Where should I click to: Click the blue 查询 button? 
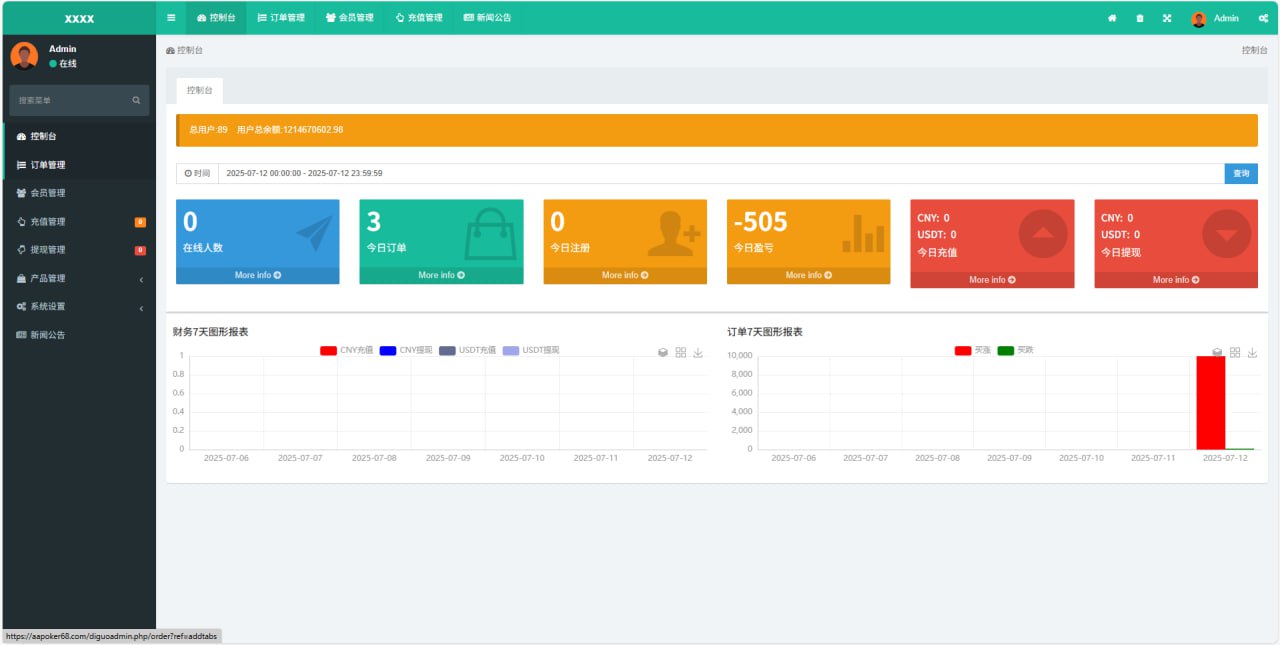click(x=1241, y=173)
